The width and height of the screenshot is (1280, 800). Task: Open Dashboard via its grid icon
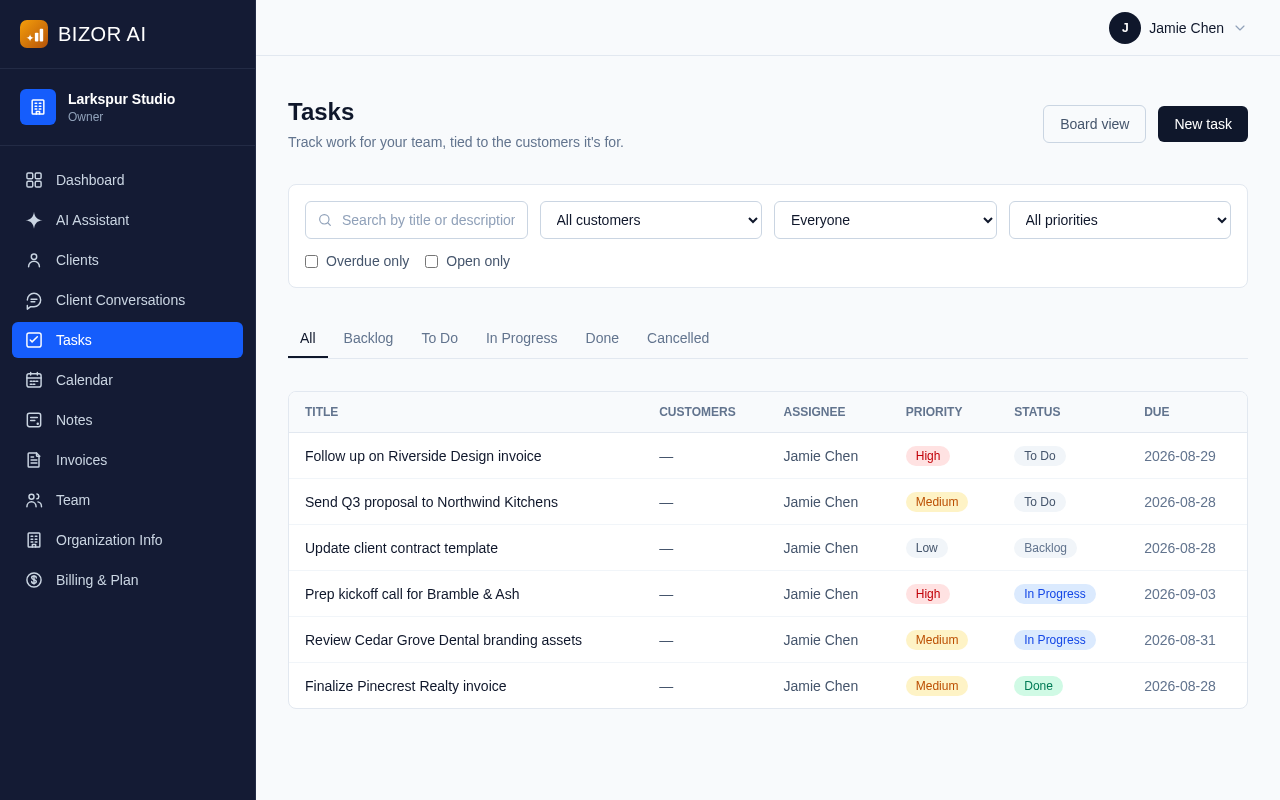pos(34,180)
